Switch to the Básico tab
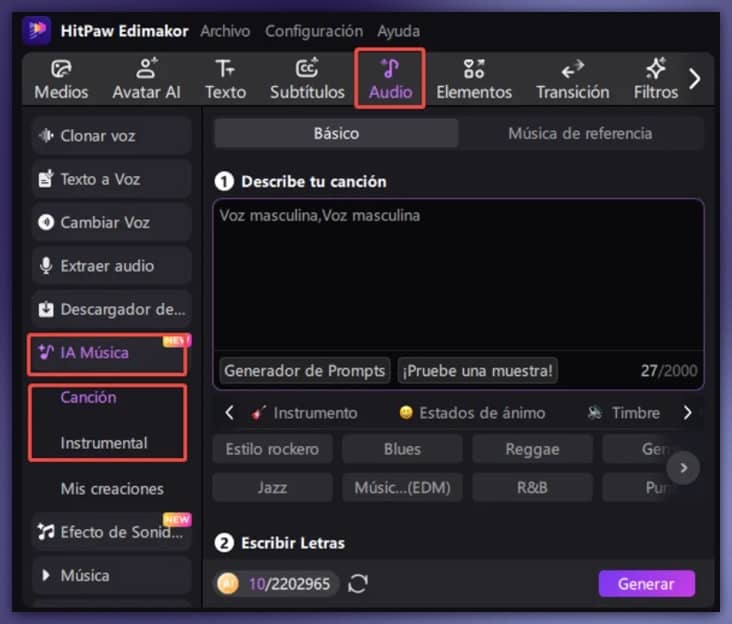 pyautogui.click(x=336, y=133)
